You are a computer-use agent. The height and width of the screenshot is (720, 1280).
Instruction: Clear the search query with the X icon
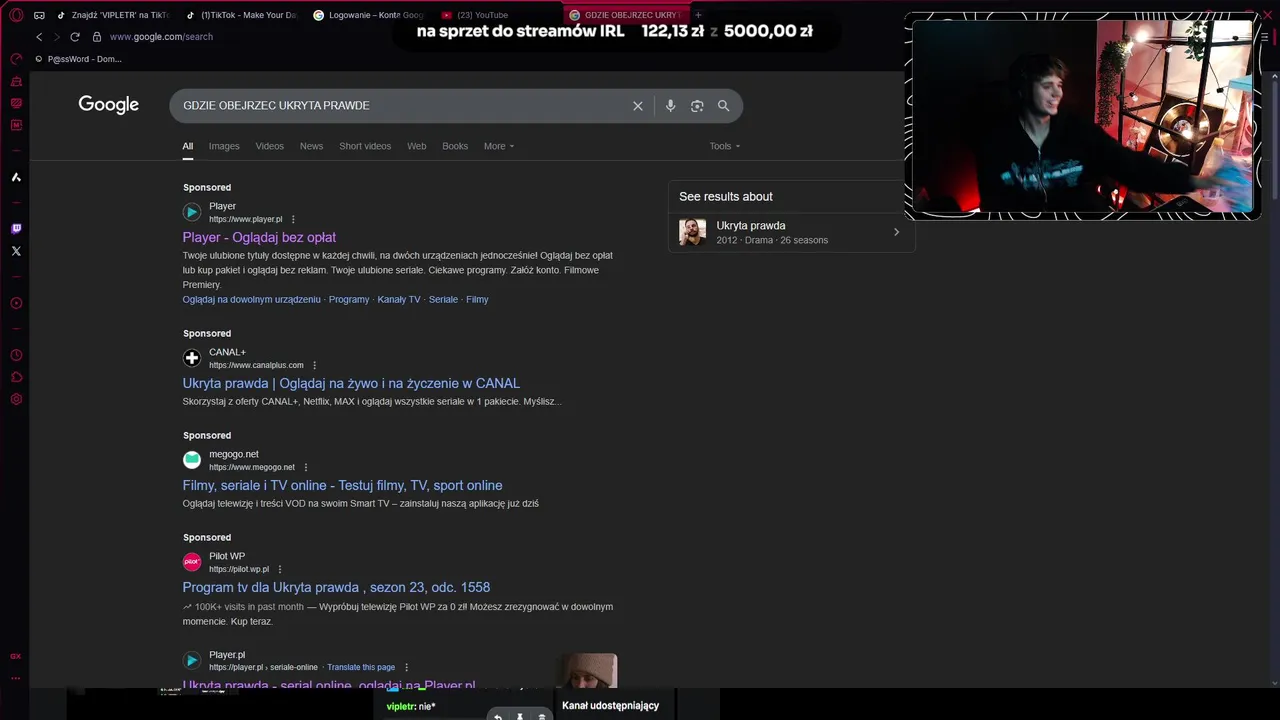638,106
